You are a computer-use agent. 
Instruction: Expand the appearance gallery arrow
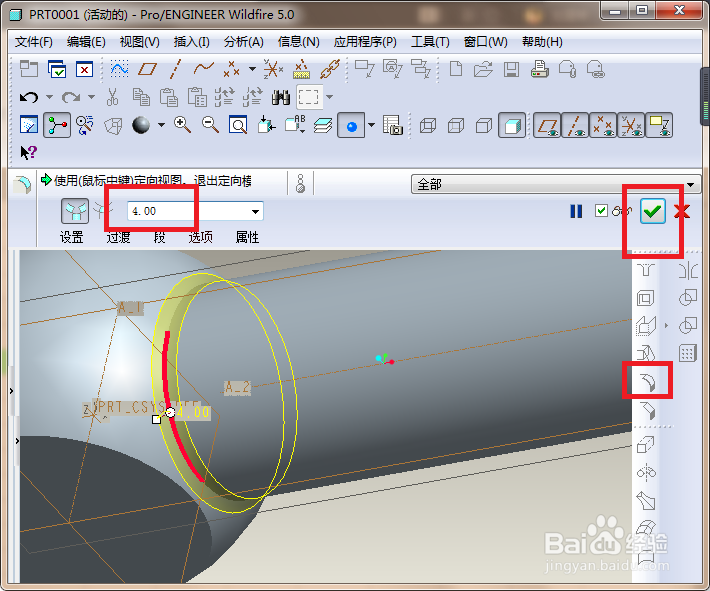click(x=161, y=125)
